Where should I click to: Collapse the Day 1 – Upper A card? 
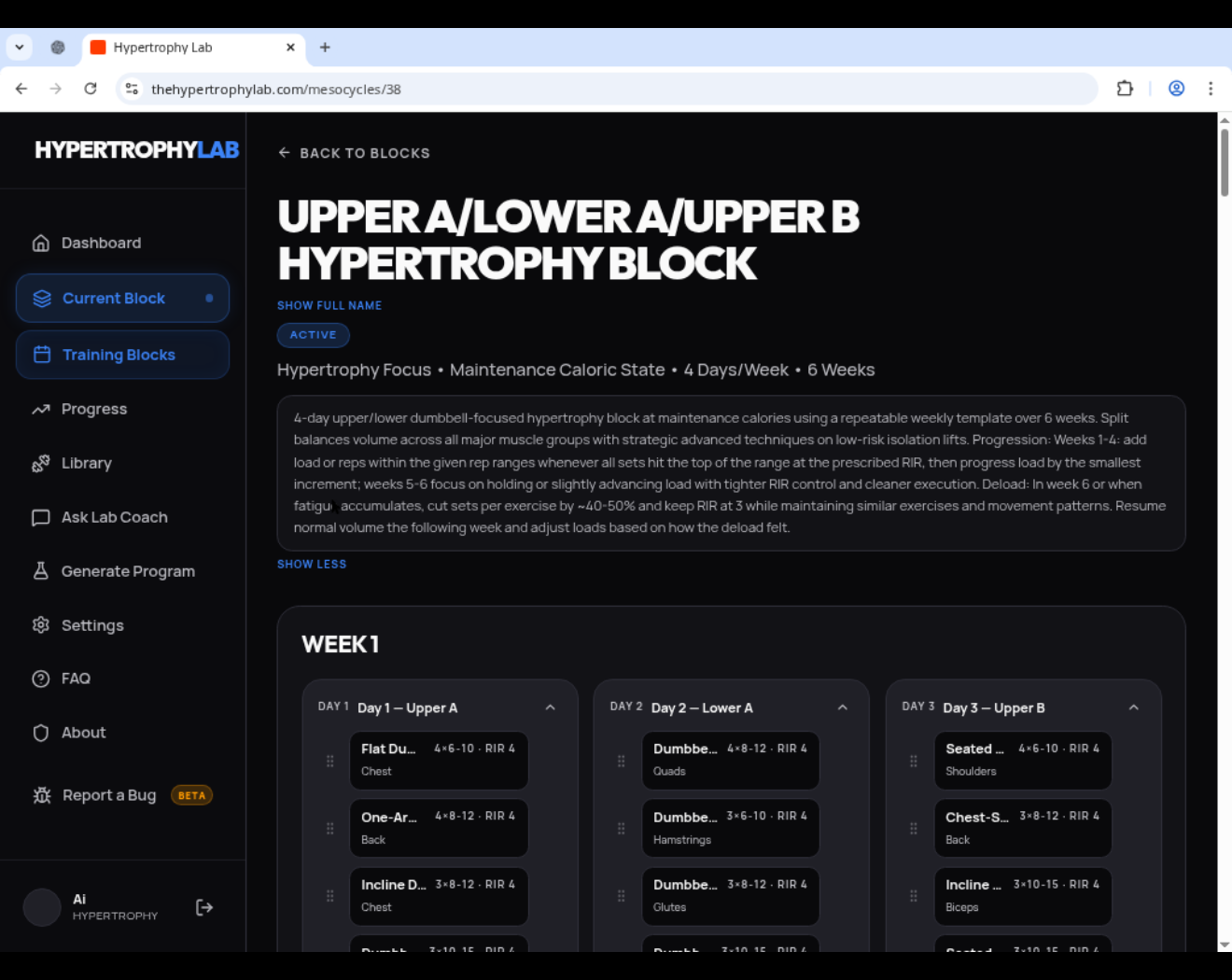pos(551,707)
